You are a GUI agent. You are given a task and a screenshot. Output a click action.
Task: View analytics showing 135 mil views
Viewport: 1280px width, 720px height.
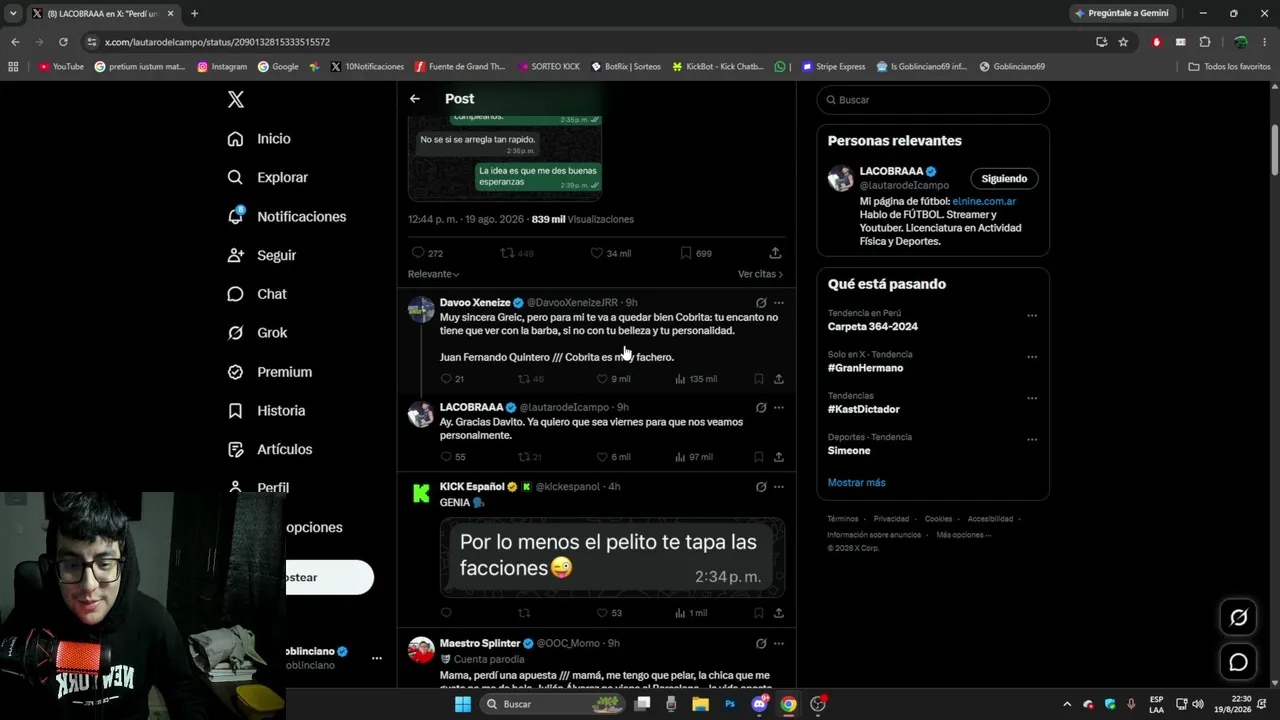tap(696, 379)
